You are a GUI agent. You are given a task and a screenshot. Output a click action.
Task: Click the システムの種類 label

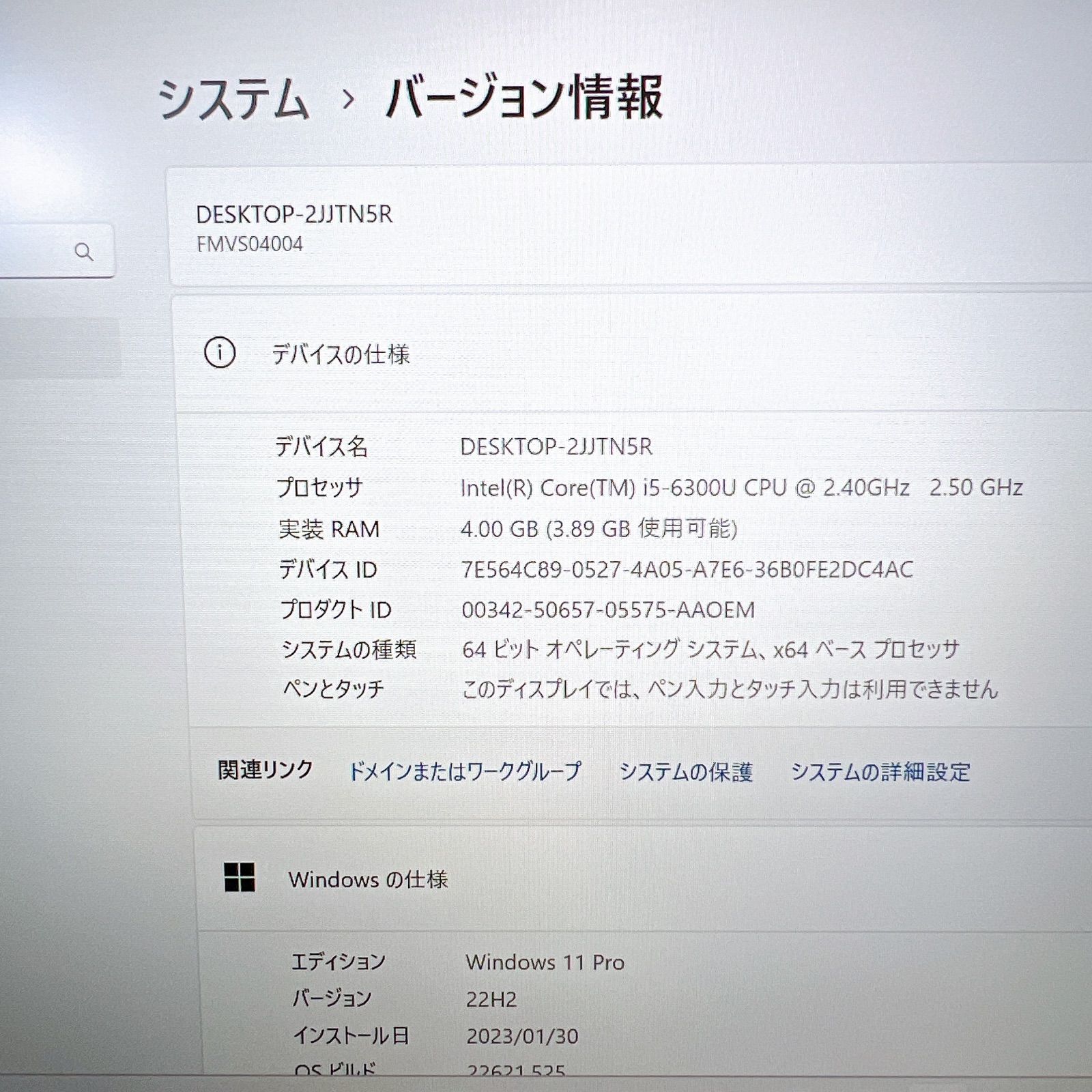[349, 649]
